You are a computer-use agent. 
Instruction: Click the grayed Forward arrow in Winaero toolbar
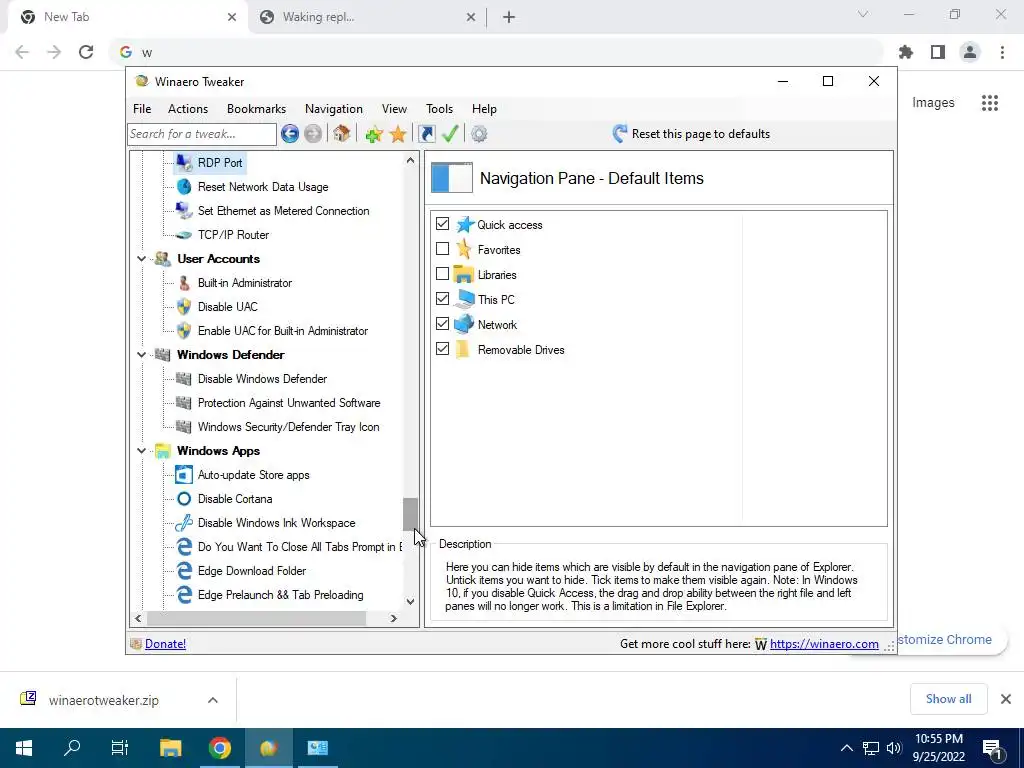click(x=313, y=134)
